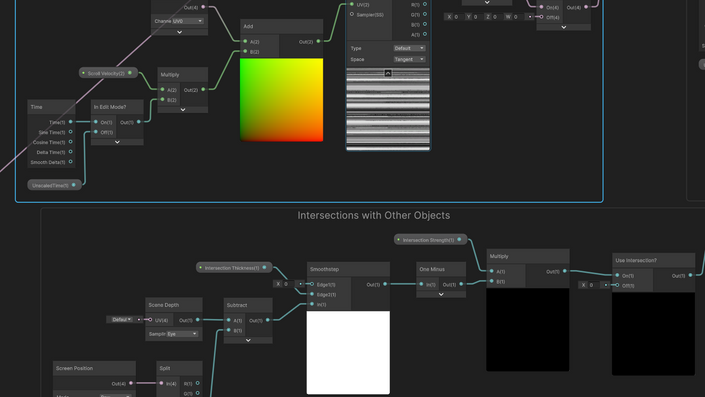Image resolution: width=705 pixels, height=397 pixels.
Task: Expand the chevron under the In Edit Mode? node
Action: point(117,142)
